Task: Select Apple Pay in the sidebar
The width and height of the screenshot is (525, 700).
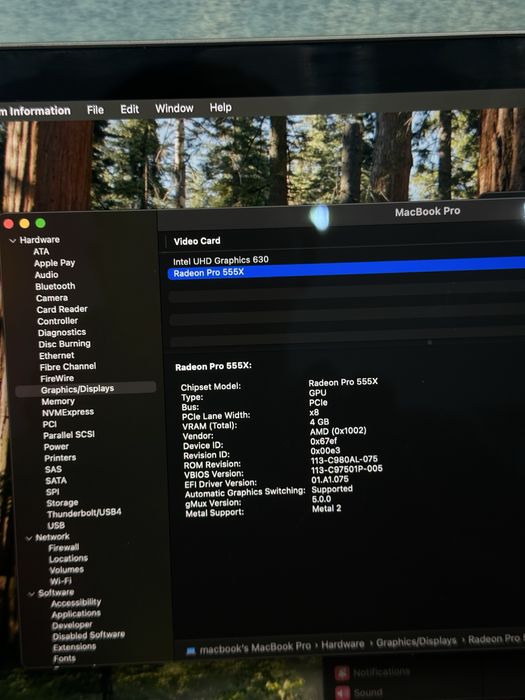Action: [x=54, y=263]
